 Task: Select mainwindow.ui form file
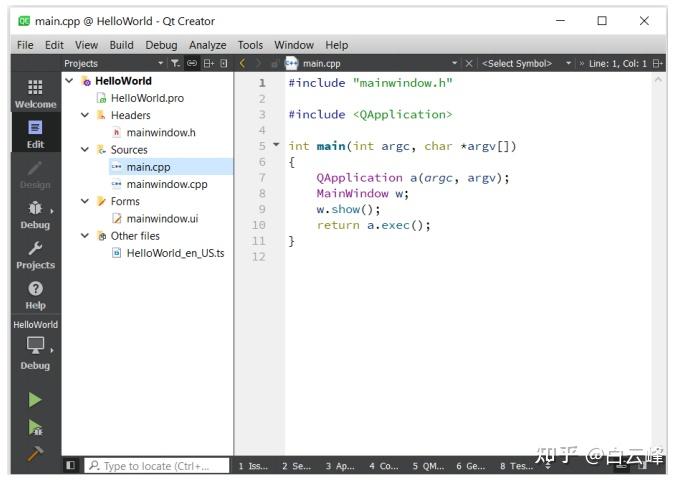tap(162, 218)
